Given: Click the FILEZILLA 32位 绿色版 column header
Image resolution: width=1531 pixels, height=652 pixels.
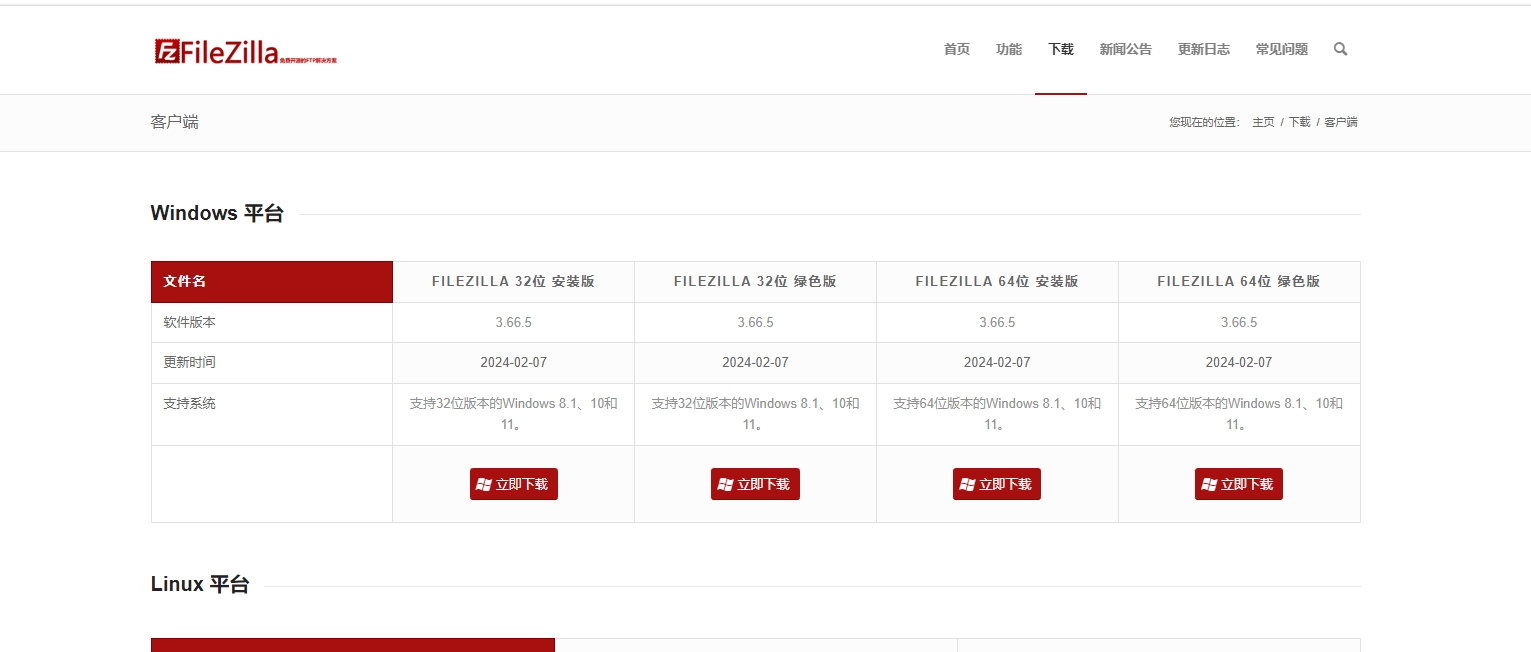Looking at the screenshot, I should [755, 282].
